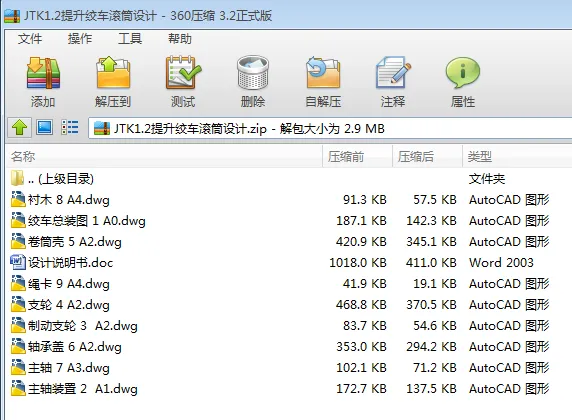Click the 345.1 KB compressed size
The width and height of the screenshot is (572, 420).
431,242
